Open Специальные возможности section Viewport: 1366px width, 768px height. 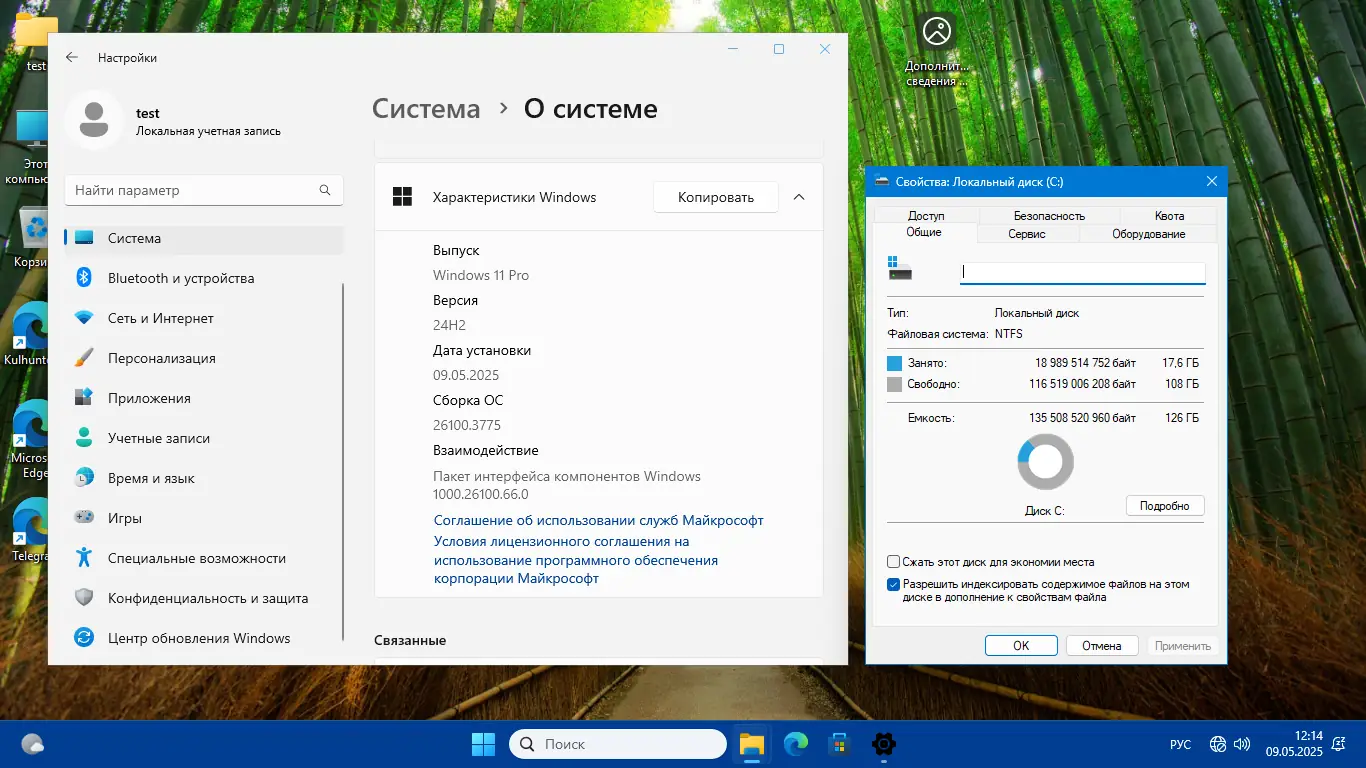click(x=196, y=558)
